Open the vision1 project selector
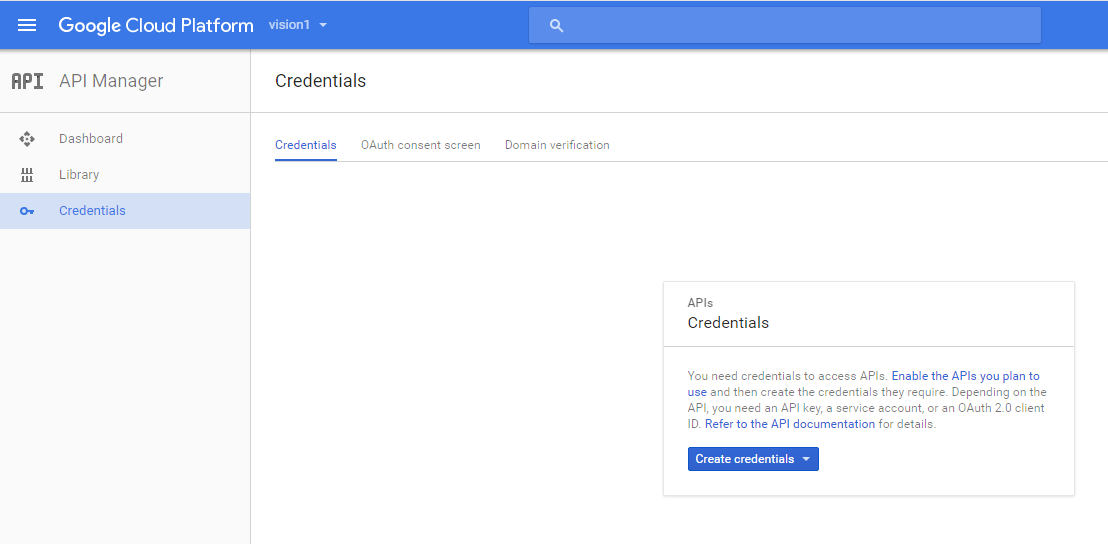This screenshot has width=1108, height=544. tap(297, 25)
